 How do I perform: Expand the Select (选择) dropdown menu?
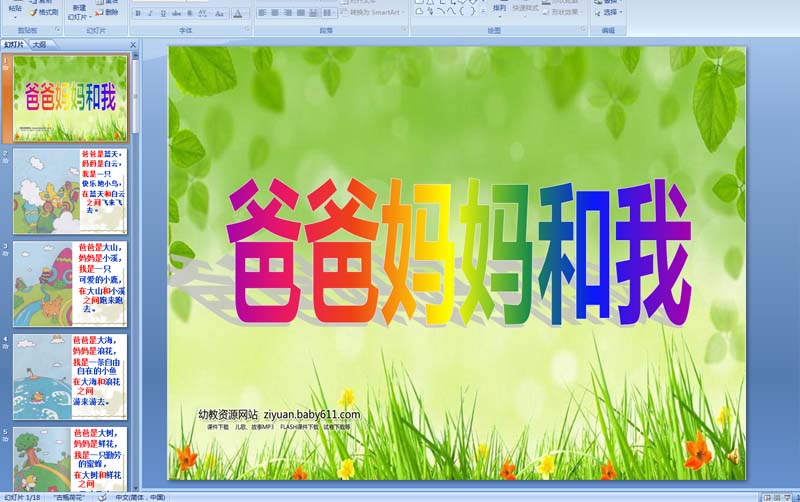[x=610, y=14]
